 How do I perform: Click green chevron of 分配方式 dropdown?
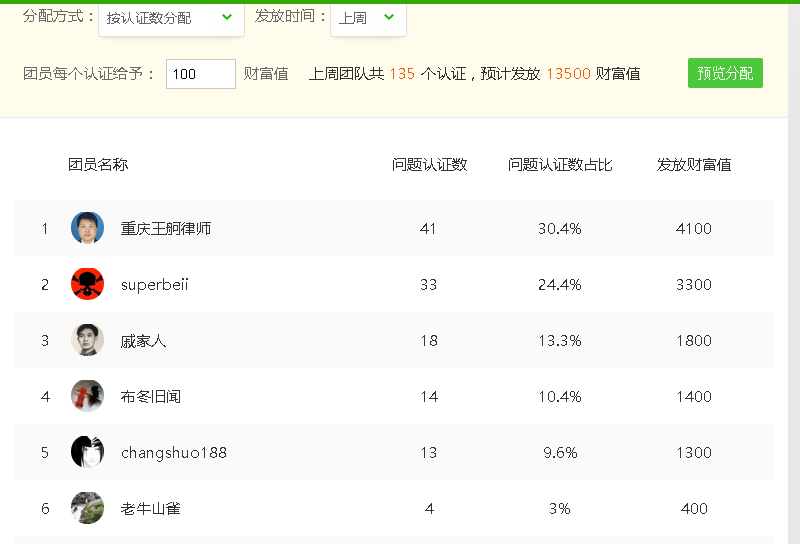(x=227, y=17)
